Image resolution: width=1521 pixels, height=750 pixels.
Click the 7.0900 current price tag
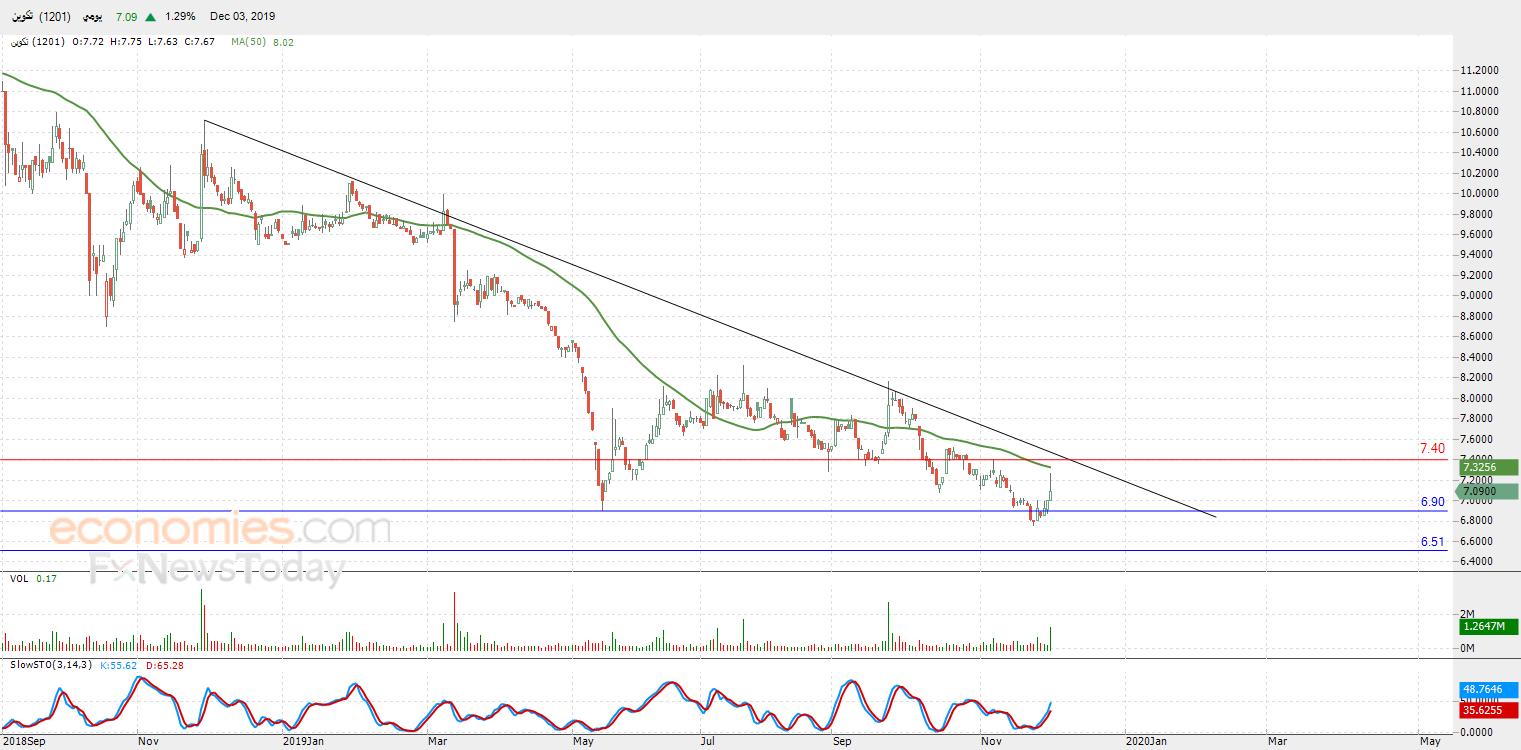1487,491
